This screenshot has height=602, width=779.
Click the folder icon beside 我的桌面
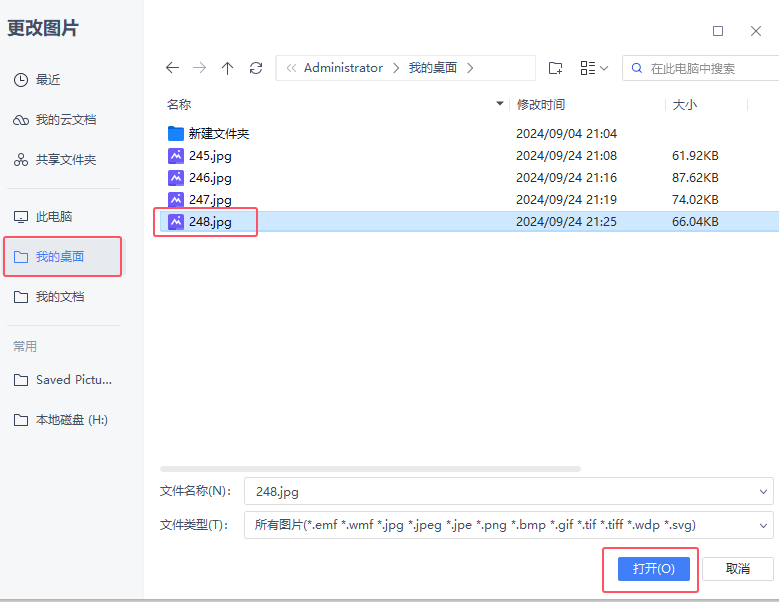21,257
